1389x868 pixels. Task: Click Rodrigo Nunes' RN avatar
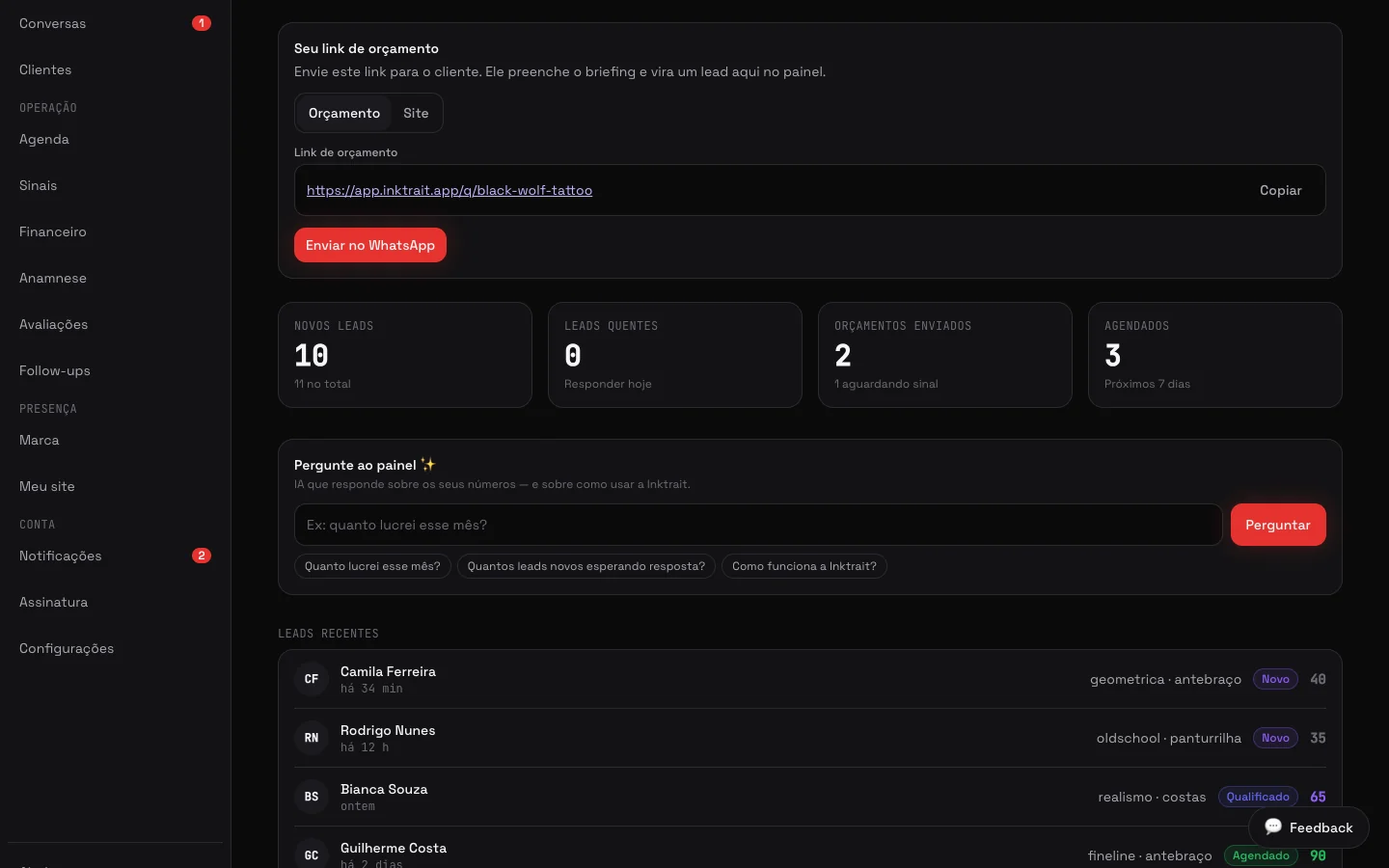pyautogui.click(x=312, y=738)
